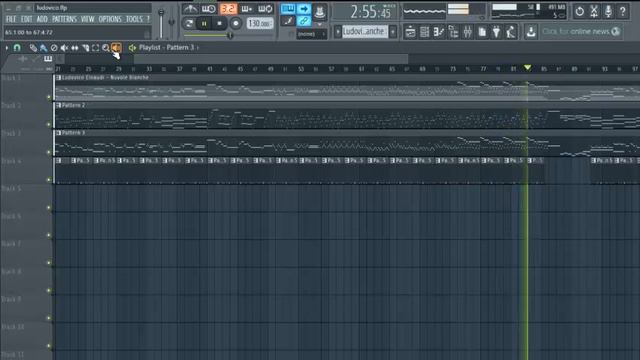Click the kneeling figure shortcut icon
640x360 pixels.
pos(511,32)
